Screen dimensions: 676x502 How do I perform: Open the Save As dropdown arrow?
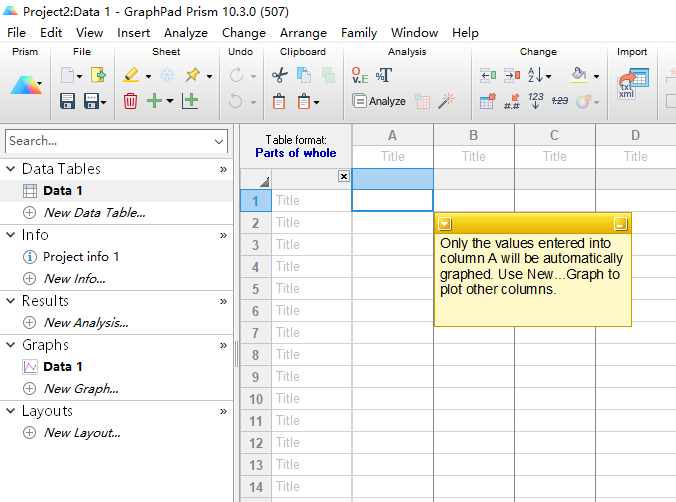point(104,102)
